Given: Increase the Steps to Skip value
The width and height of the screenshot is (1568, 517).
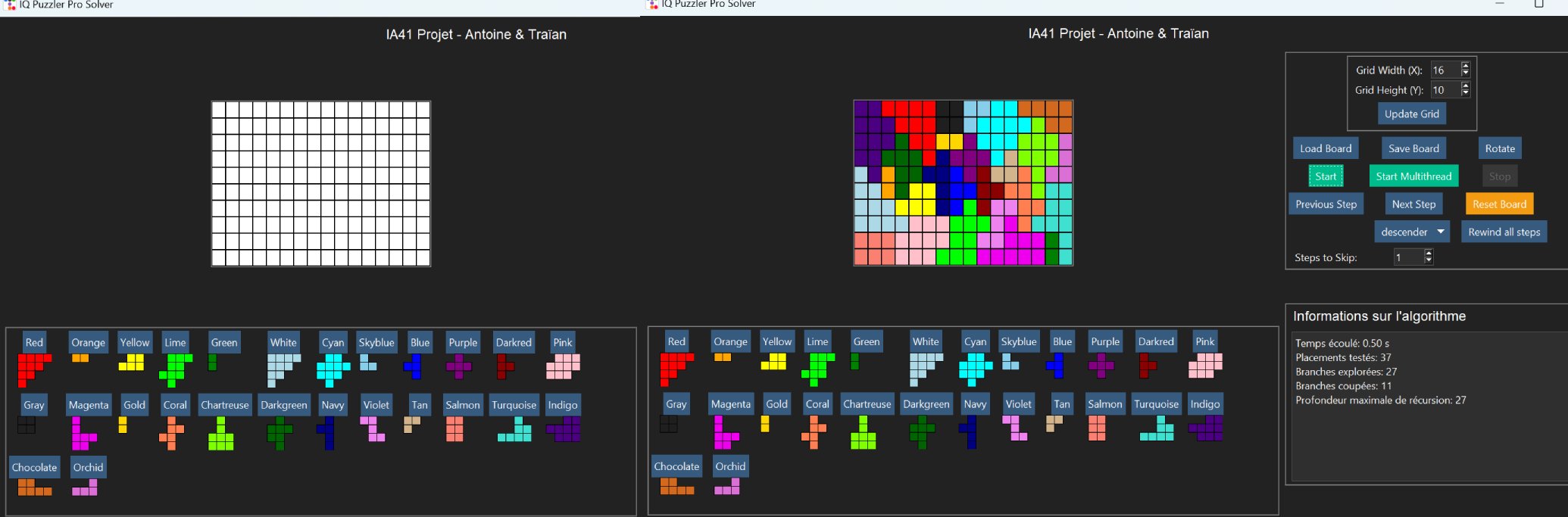Looking at the screenshot, I should pyautogui.click(x=1429, y=254).
